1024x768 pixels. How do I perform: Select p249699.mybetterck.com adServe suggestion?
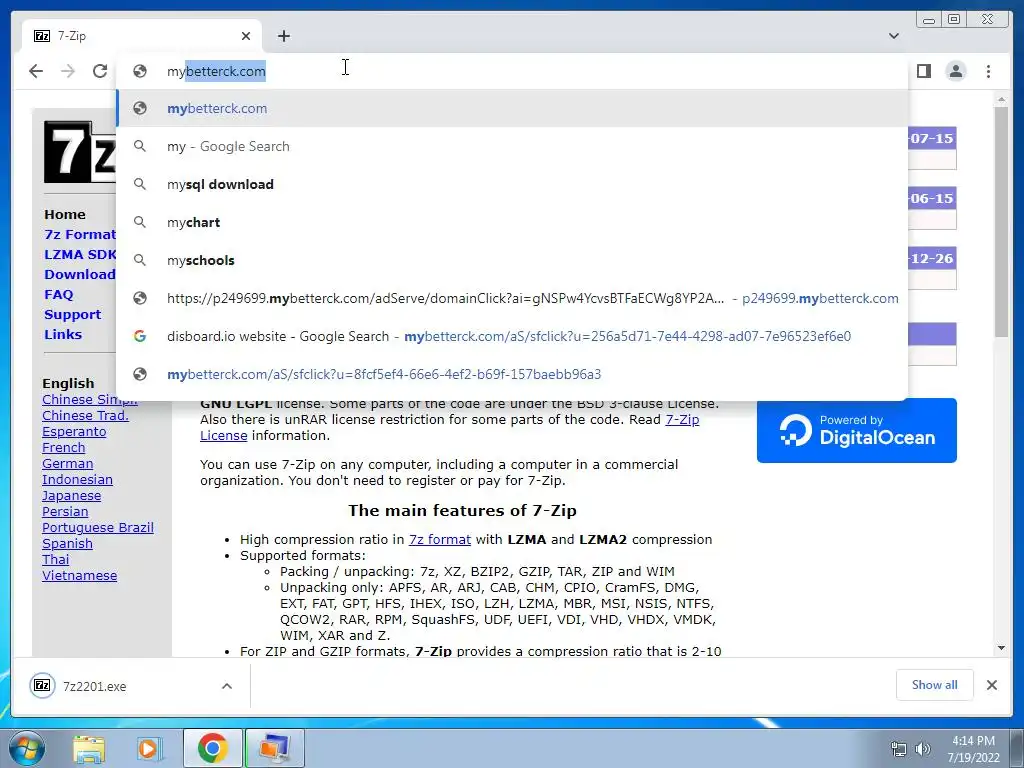coord(512,298)
